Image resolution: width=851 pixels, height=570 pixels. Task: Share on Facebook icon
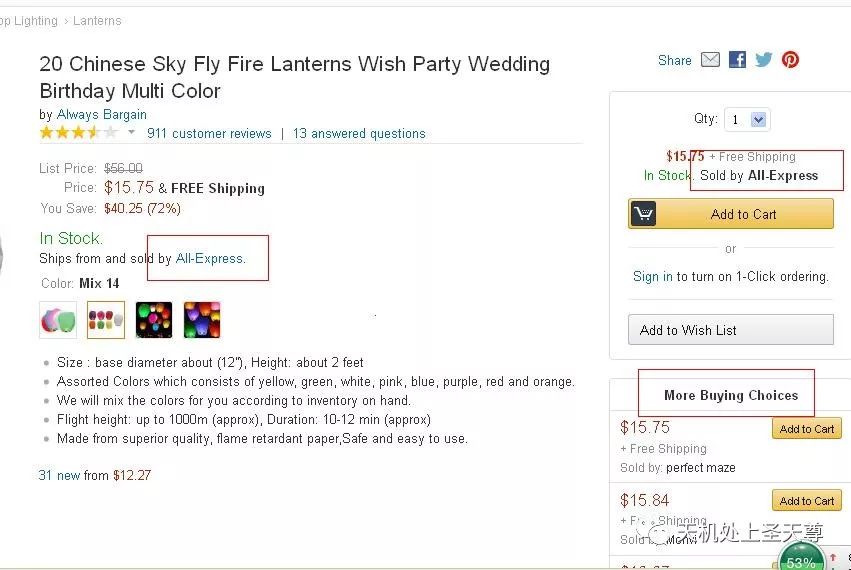pos(737,60)
